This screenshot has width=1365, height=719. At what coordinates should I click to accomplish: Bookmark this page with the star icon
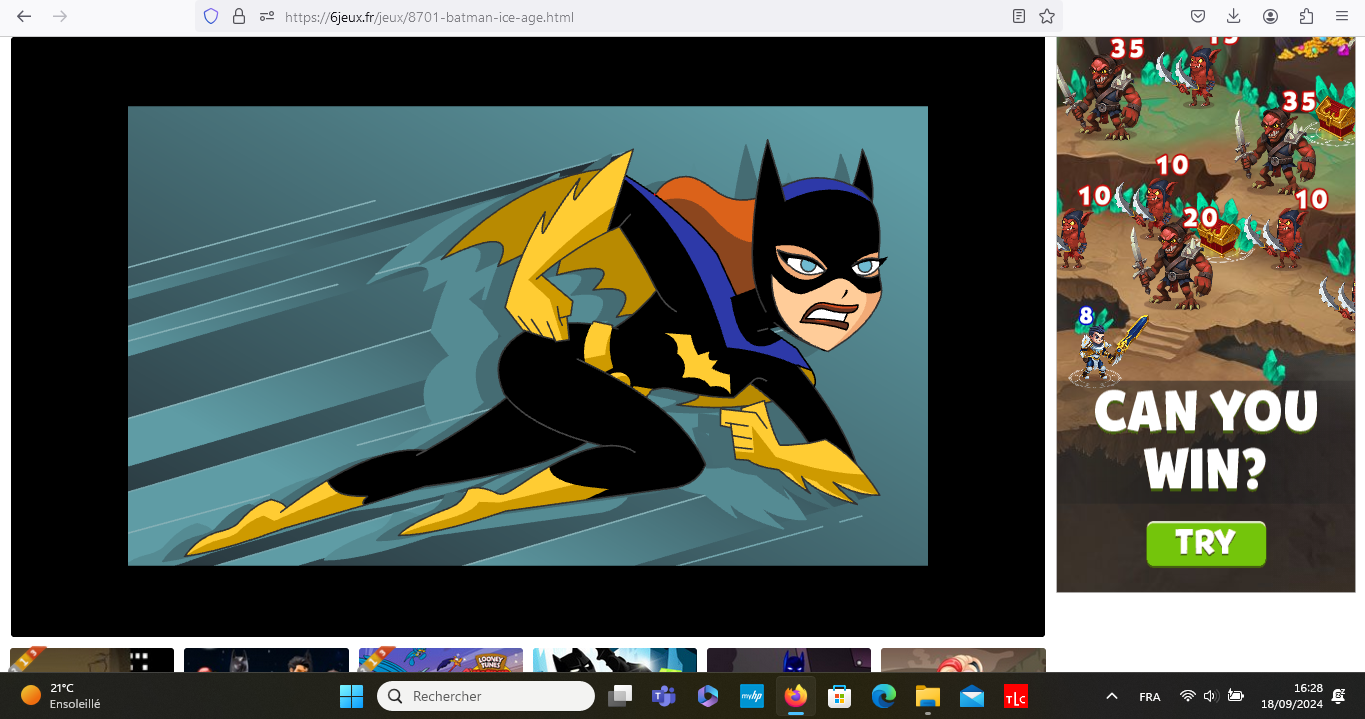(1047, 16)
